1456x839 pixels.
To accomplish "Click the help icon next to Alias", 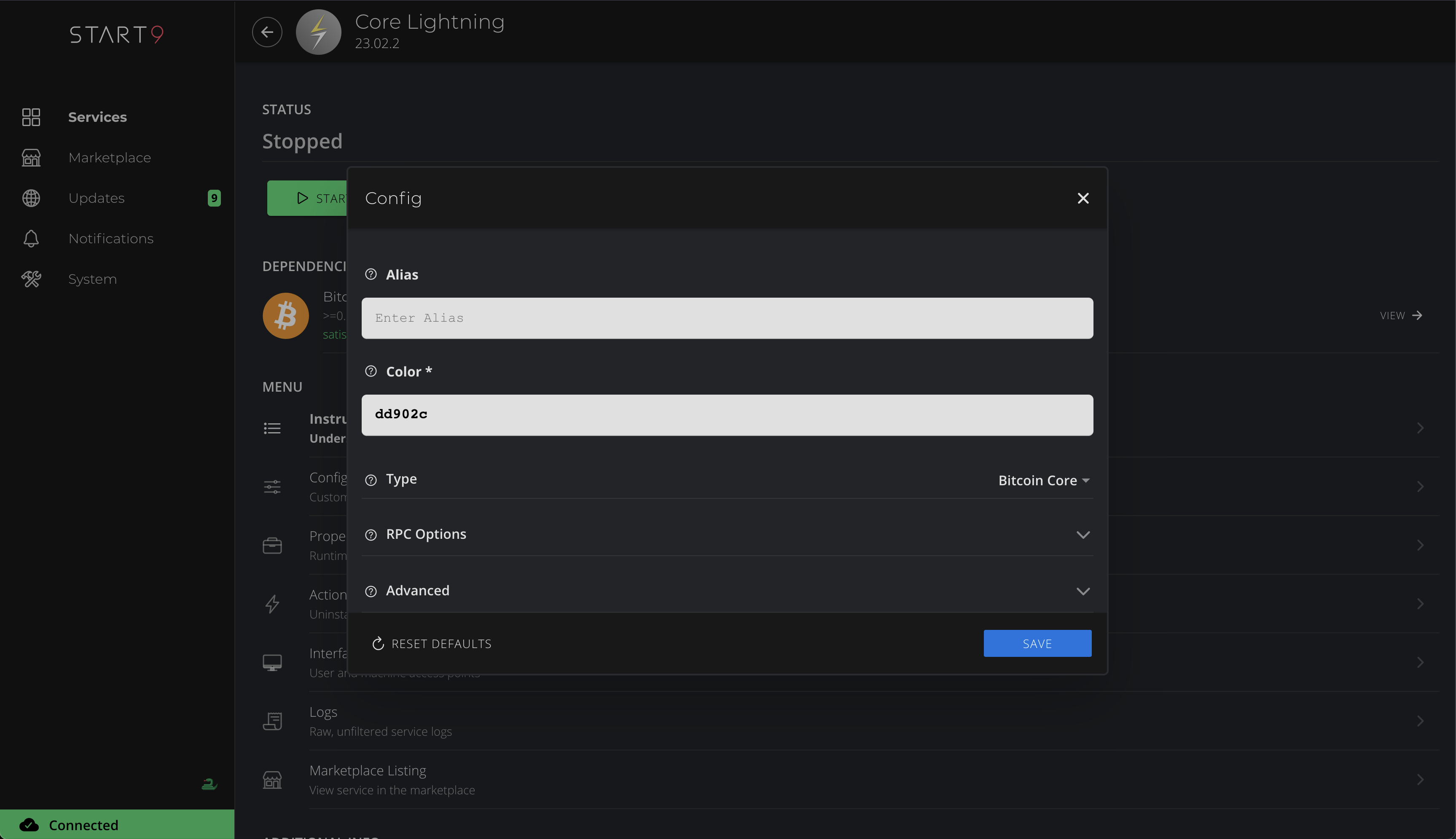I will pyautogui.click(x=371, y=274).
